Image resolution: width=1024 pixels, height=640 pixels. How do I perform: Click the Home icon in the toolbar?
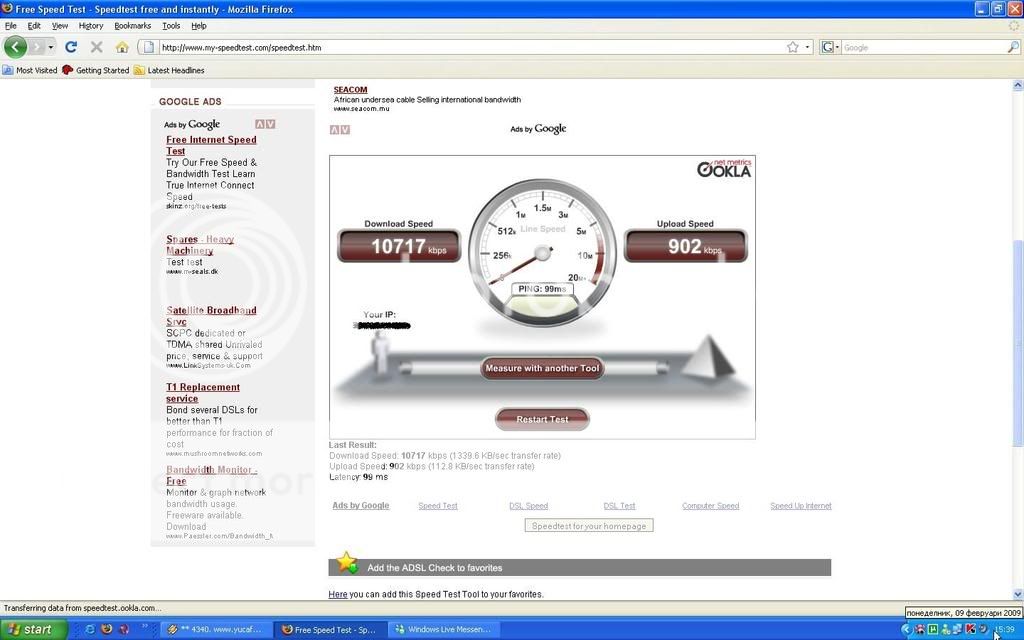(x=122, y=46)
